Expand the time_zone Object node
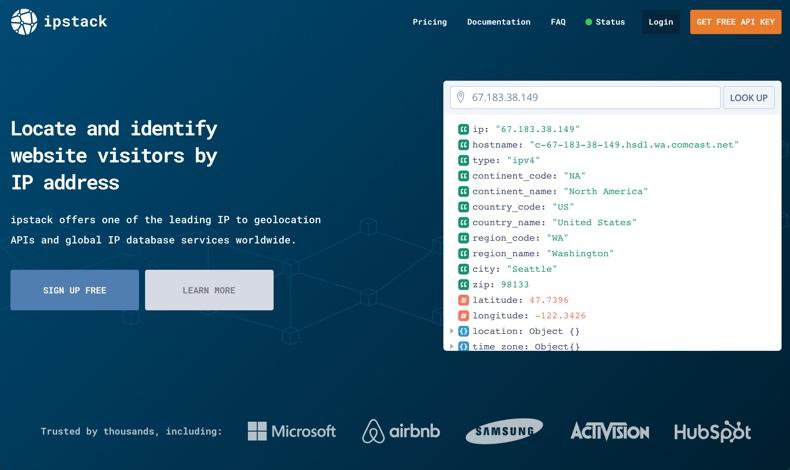Viewport: 790px width, 470px height. click(x=451, y=347)
